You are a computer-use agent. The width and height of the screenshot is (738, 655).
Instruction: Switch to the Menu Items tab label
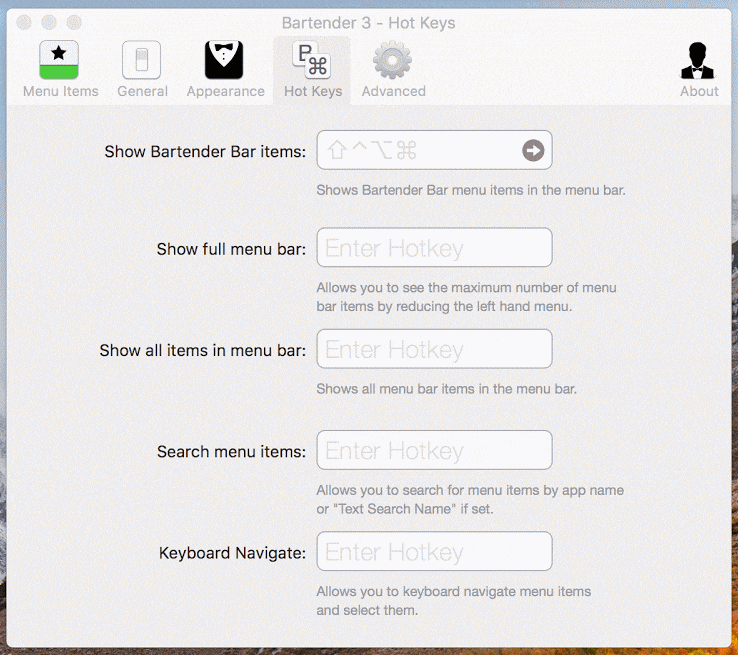(61, 91)
